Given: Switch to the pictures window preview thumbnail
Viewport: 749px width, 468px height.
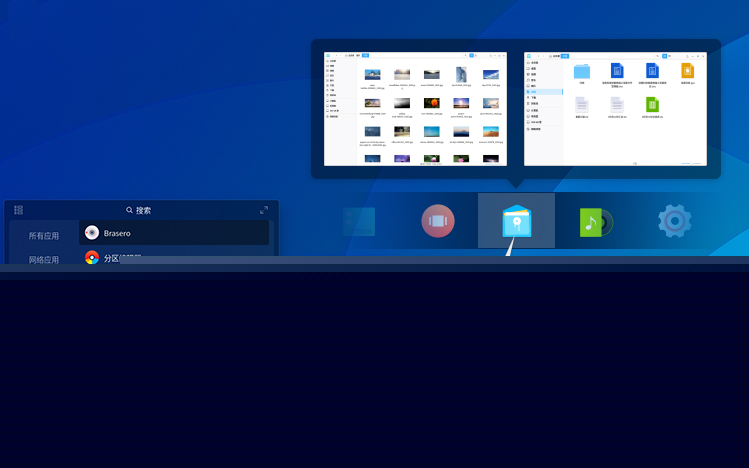Looking at the screenshot, I should (x=415, y=109).
